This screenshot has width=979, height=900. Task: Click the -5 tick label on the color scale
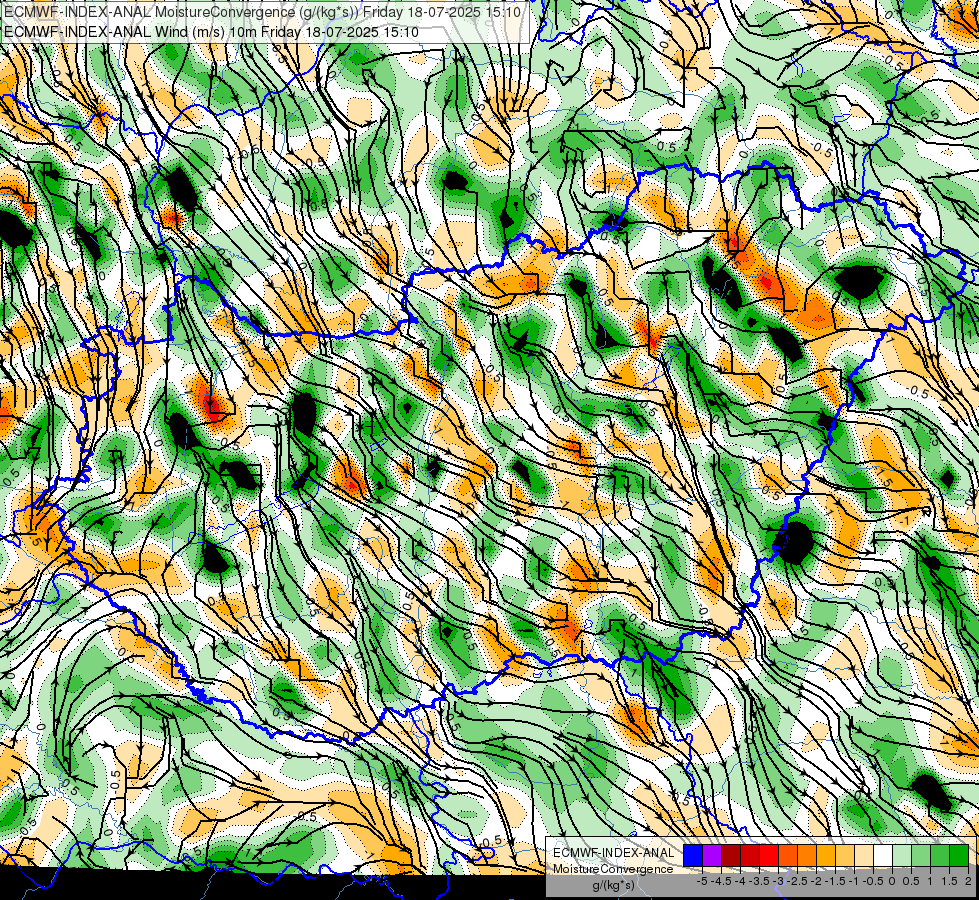click(x=702, y=881)
